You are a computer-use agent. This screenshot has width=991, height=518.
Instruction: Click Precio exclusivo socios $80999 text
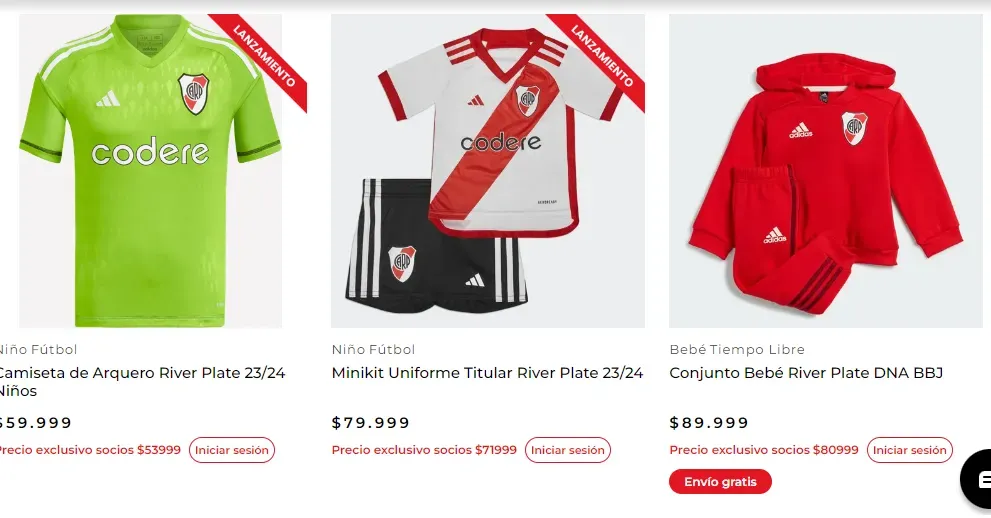click(x=764, y=450)
